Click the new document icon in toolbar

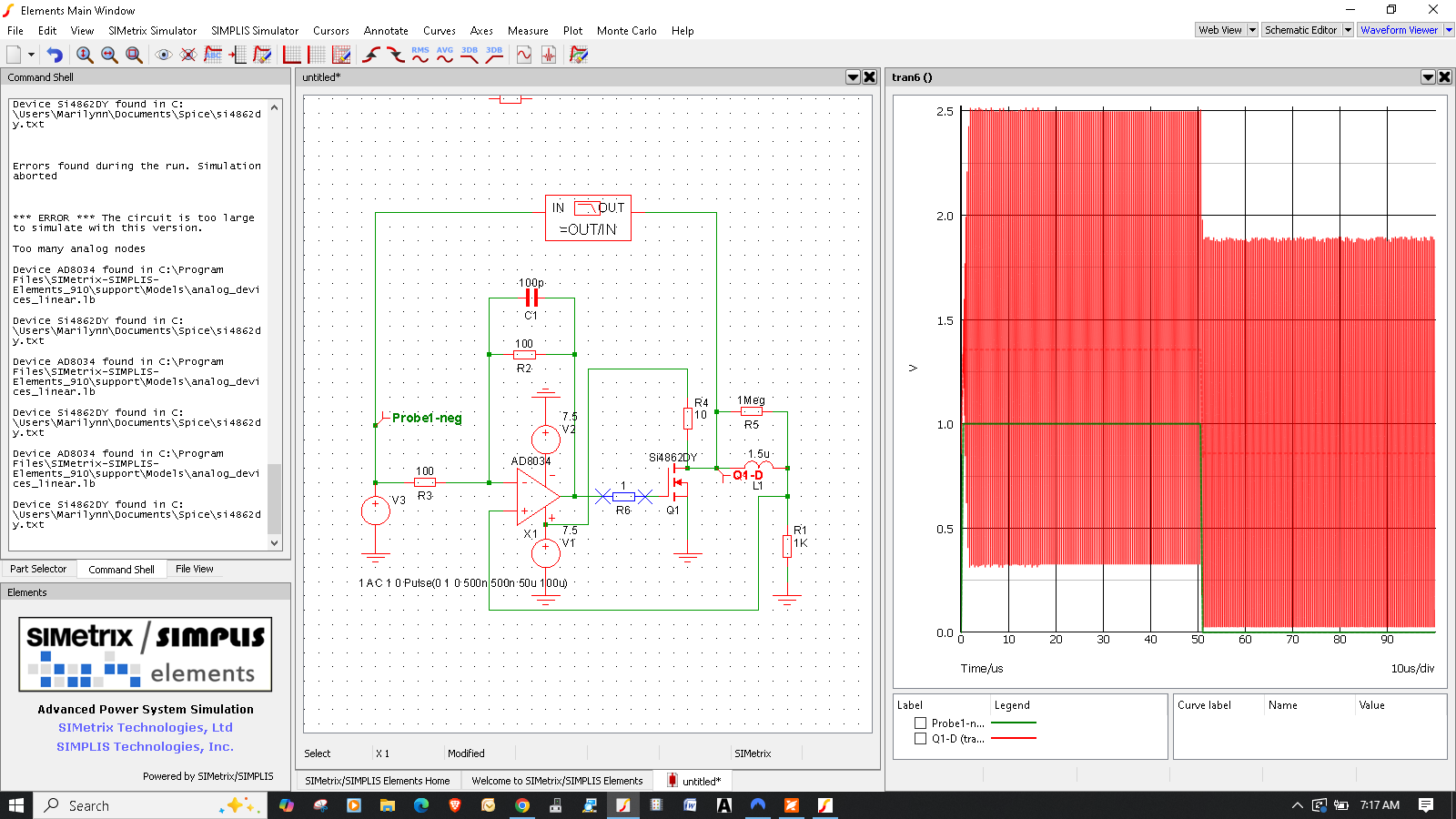[15, 55]
